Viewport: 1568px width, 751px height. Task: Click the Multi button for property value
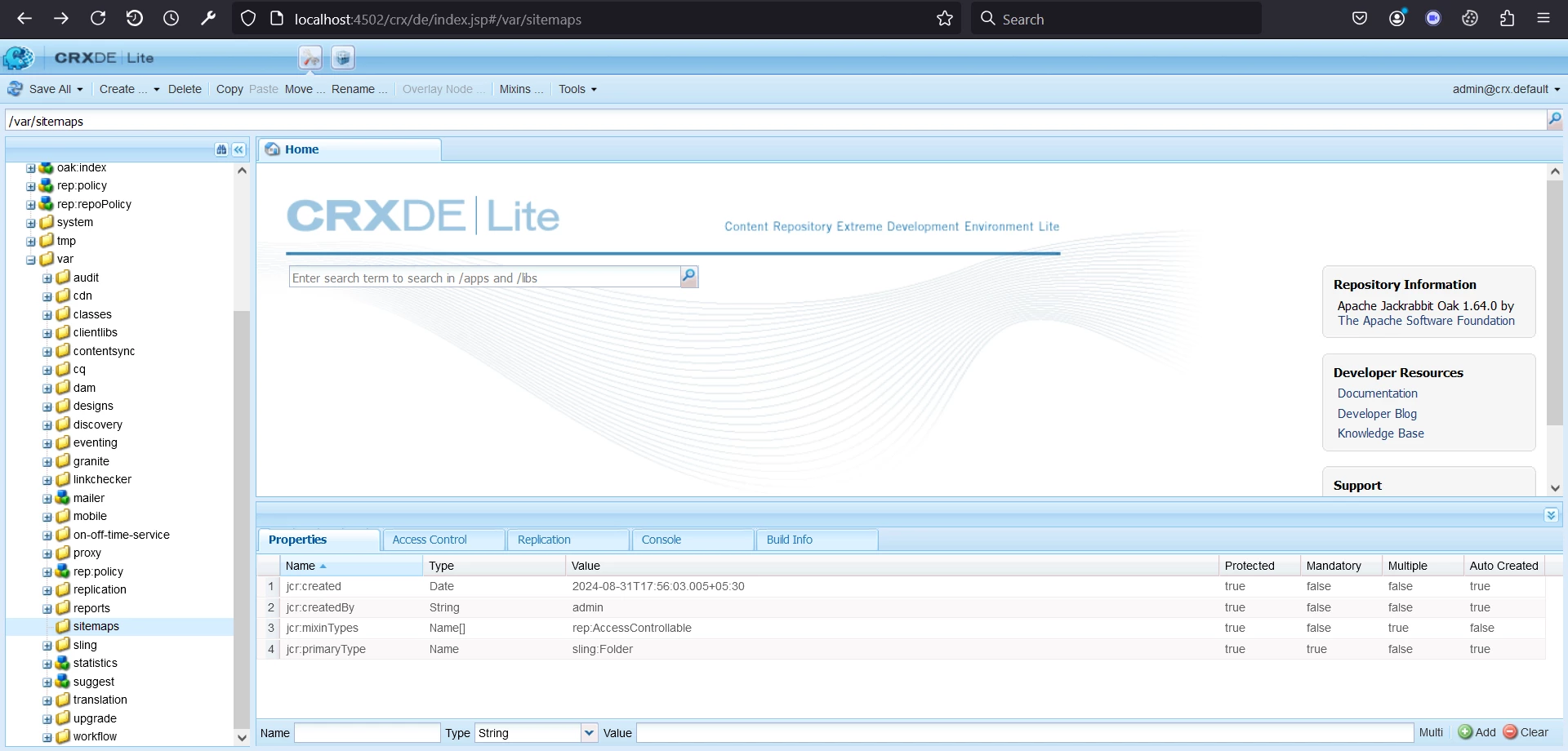1431,732
